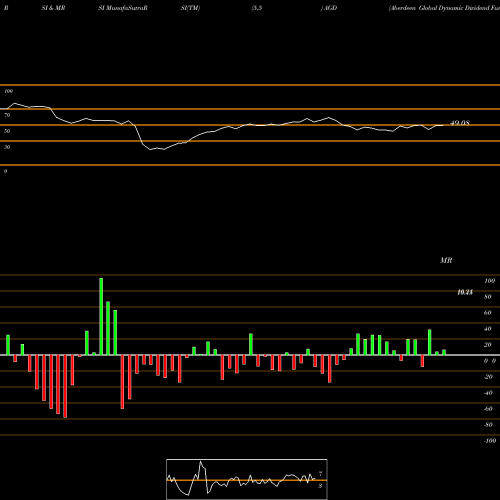Click the RSI left axis label 0

pos(5,171)
